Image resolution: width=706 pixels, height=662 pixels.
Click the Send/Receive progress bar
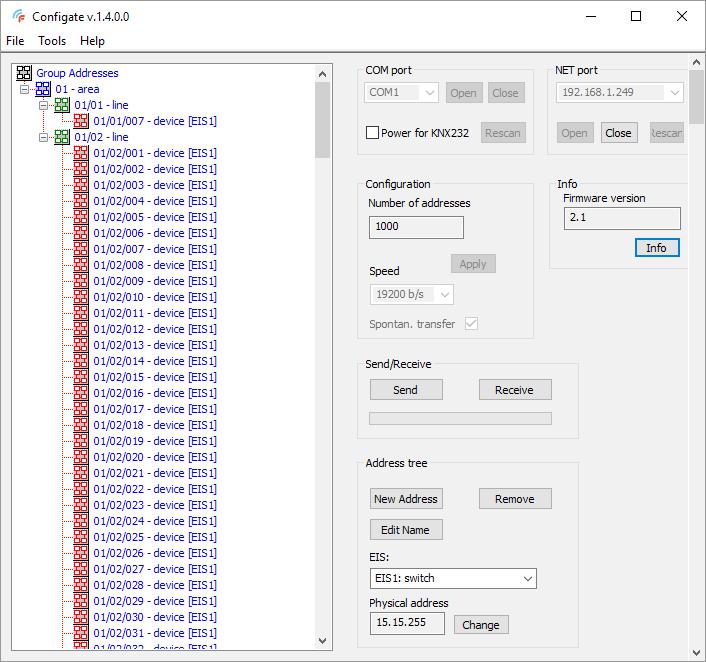[x=460, y=418]
